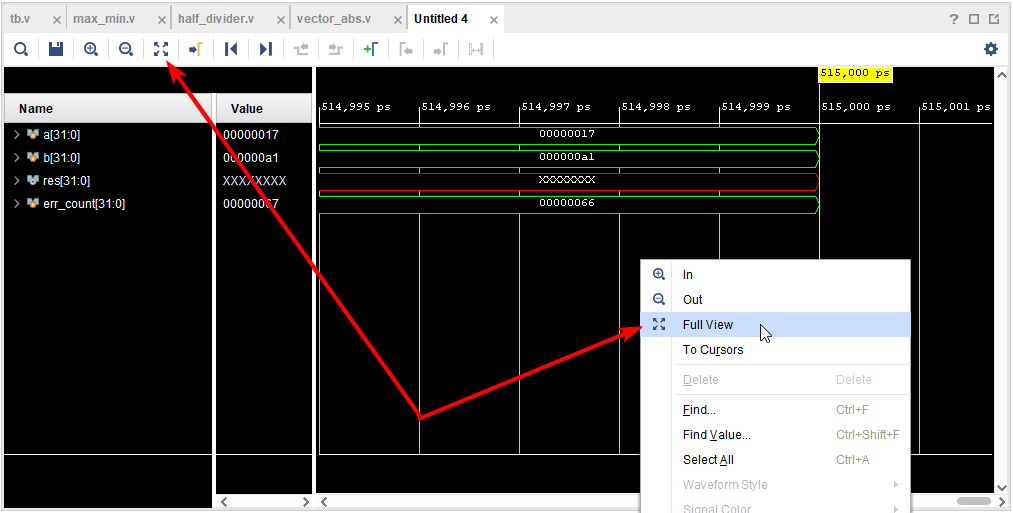Click the Zoom Fit toolbar icon
This screenshot has height=513, width=1013.
(x=161, y=49)
